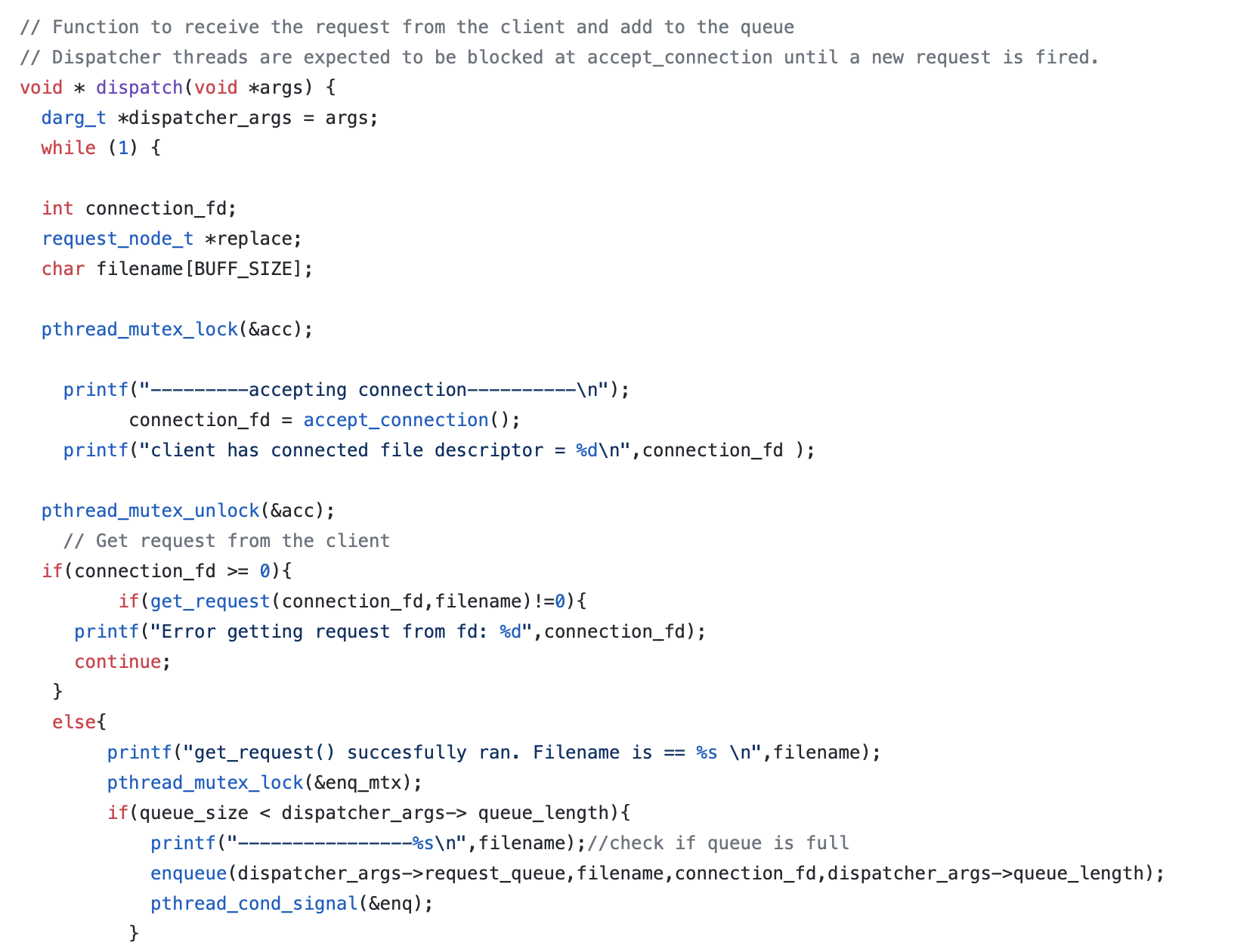Click the pthread_mutex_unlock call
This screenshot has height=952, width=1259.
(x=188, y=511)
